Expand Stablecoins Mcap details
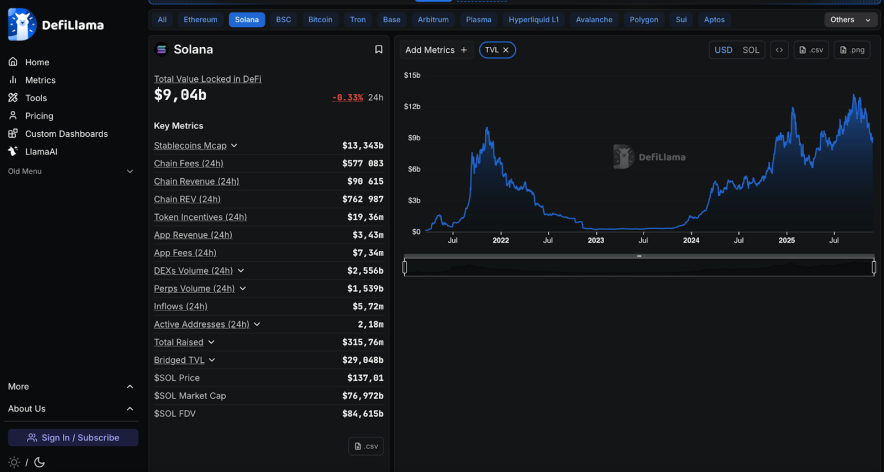The image size is (884, 472). click(x=234, y=146)
